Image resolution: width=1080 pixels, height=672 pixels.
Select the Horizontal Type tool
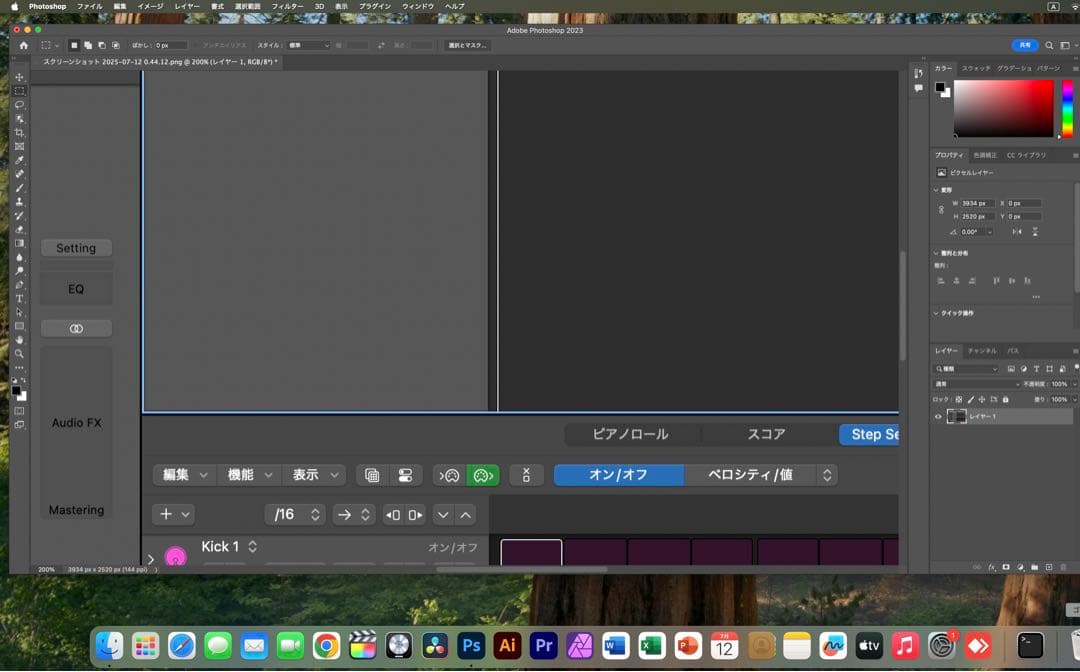[x=19, y=299]
